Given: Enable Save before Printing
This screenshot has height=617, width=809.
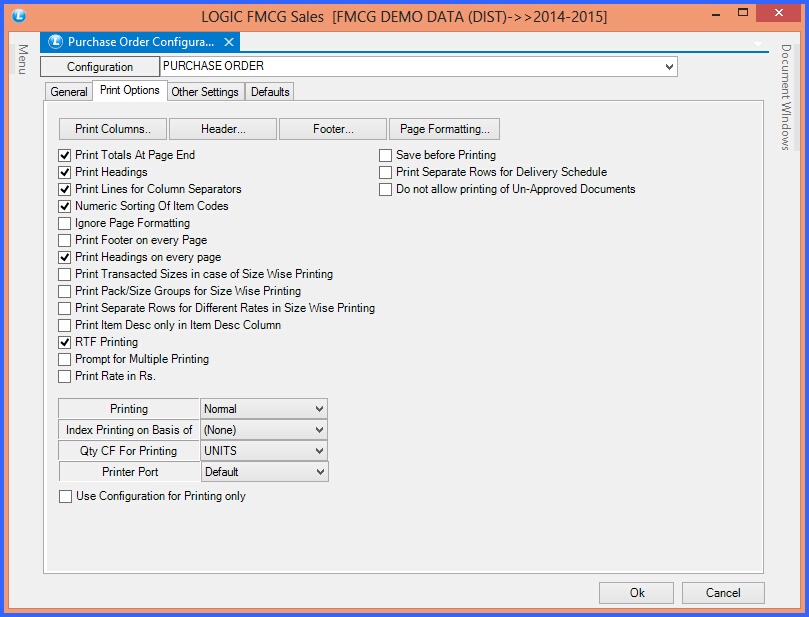Looking at the screenshot, I should 385,155.
